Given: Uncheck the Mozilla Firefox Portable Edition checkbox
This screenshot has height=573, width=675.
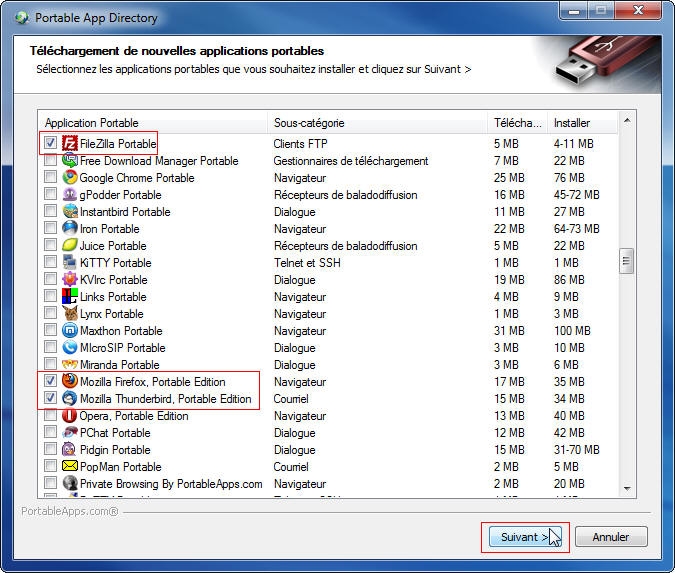Looking at the screenshot, I should [x=50, y=381].
